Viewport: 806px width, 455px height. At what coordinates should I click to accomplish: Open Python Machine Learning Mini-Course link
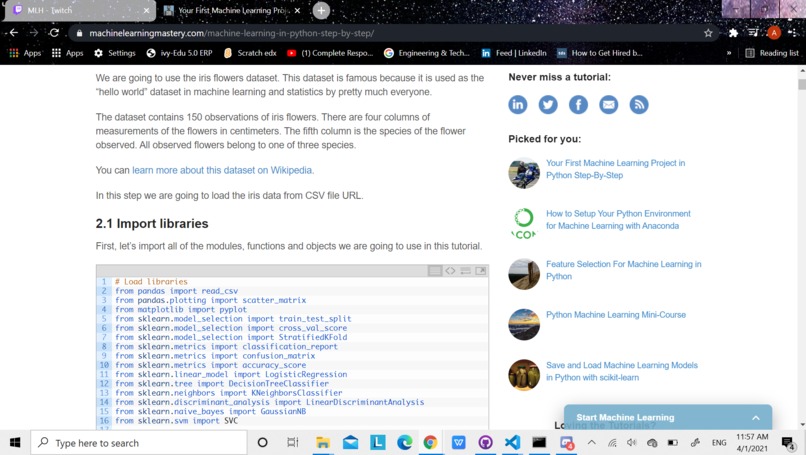point(616,315)
